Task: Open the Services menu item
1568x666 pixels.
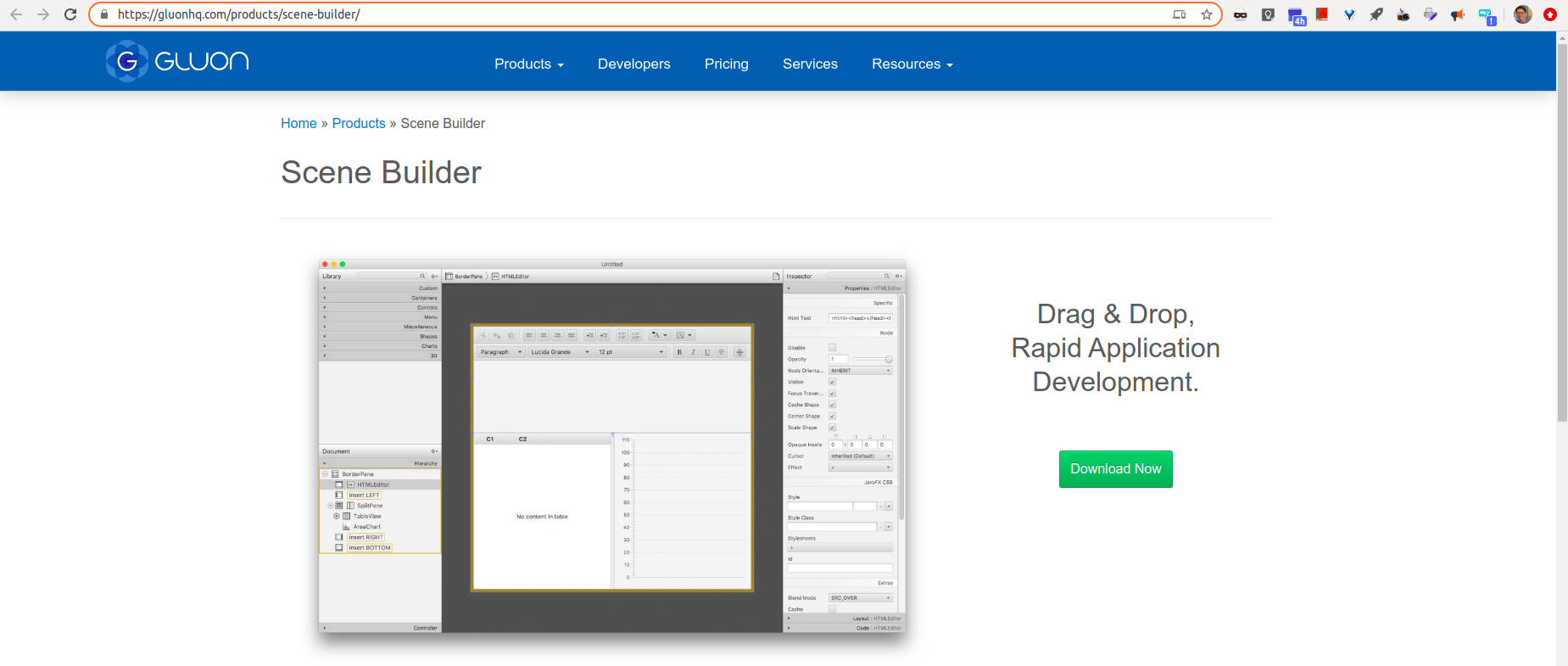Action: pyautogui.click(x=810, y=64)
